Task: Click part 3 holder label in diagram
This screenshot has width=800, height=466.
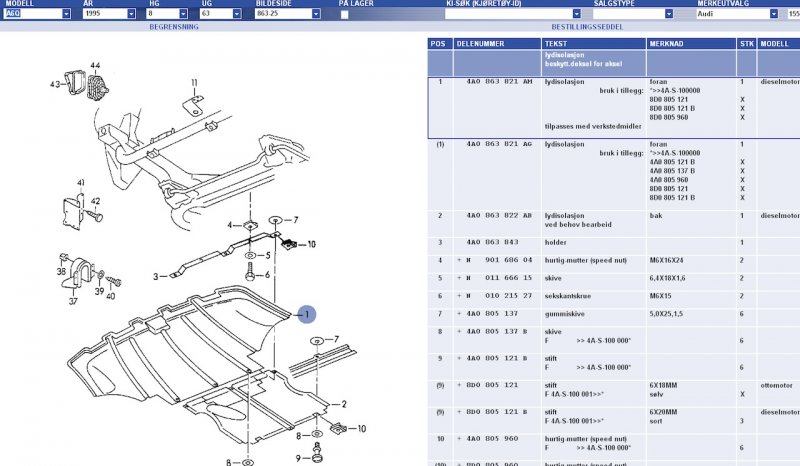Action: point(156,276)
